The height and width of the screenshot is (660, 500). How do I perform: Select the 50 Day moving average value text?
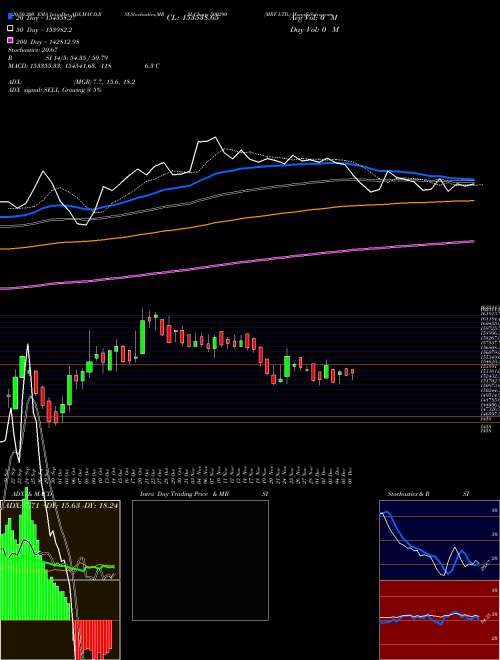point(46,30)
